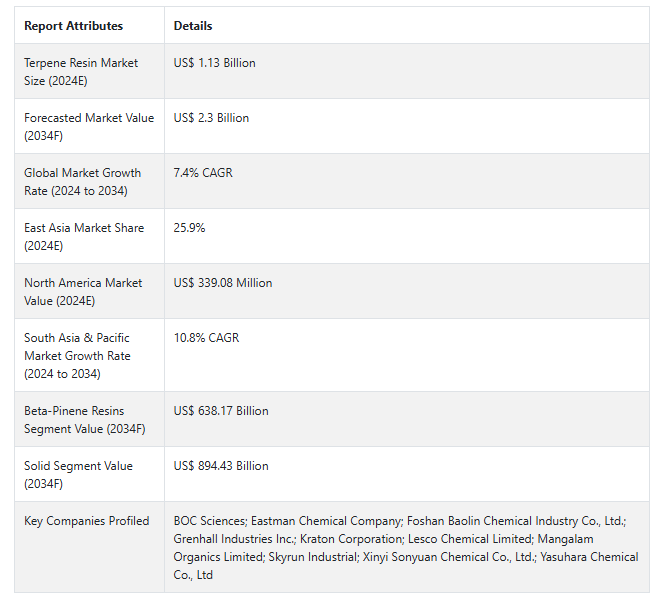Viewport: 656px width, 597px height.
Task: Click the "Solid Segment Value (2034F)" label
Action: click(x=78, y=474)
